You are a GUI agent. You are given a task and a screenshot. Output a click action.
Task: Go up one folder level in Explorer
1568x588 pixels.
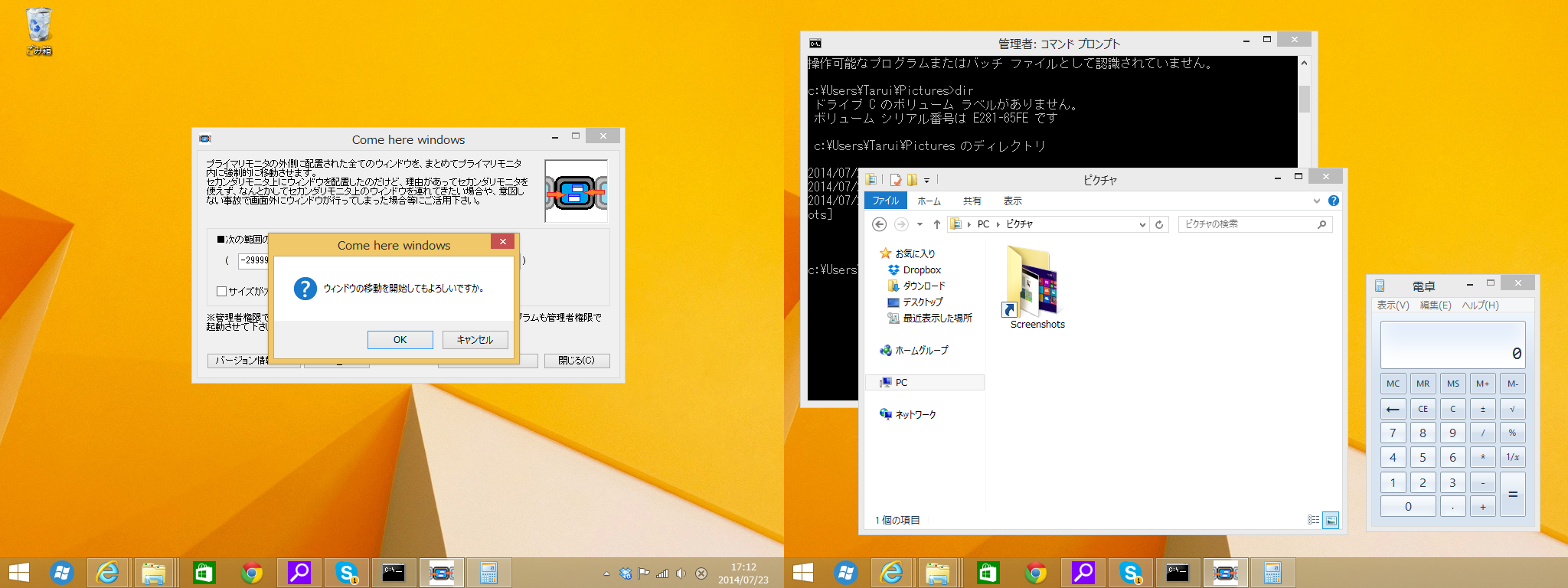coord(936,224)
